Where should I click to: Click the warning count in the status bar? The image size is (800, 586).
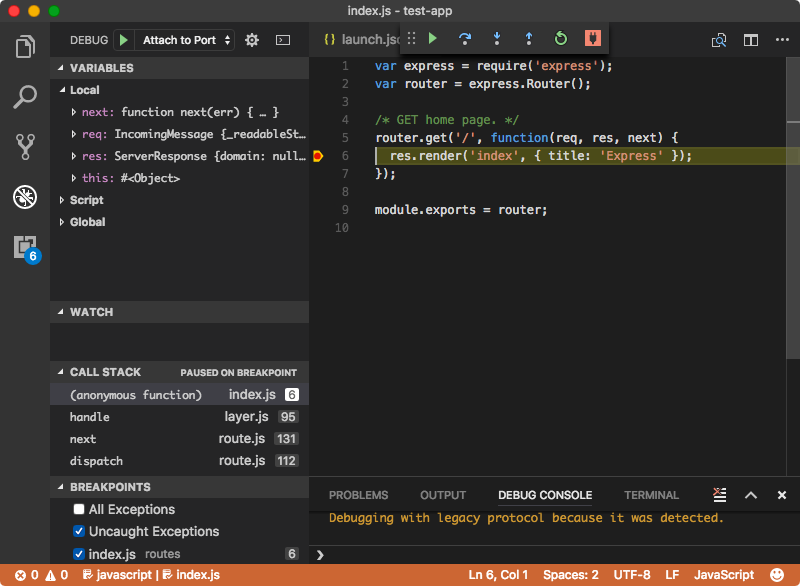point(57,575)
